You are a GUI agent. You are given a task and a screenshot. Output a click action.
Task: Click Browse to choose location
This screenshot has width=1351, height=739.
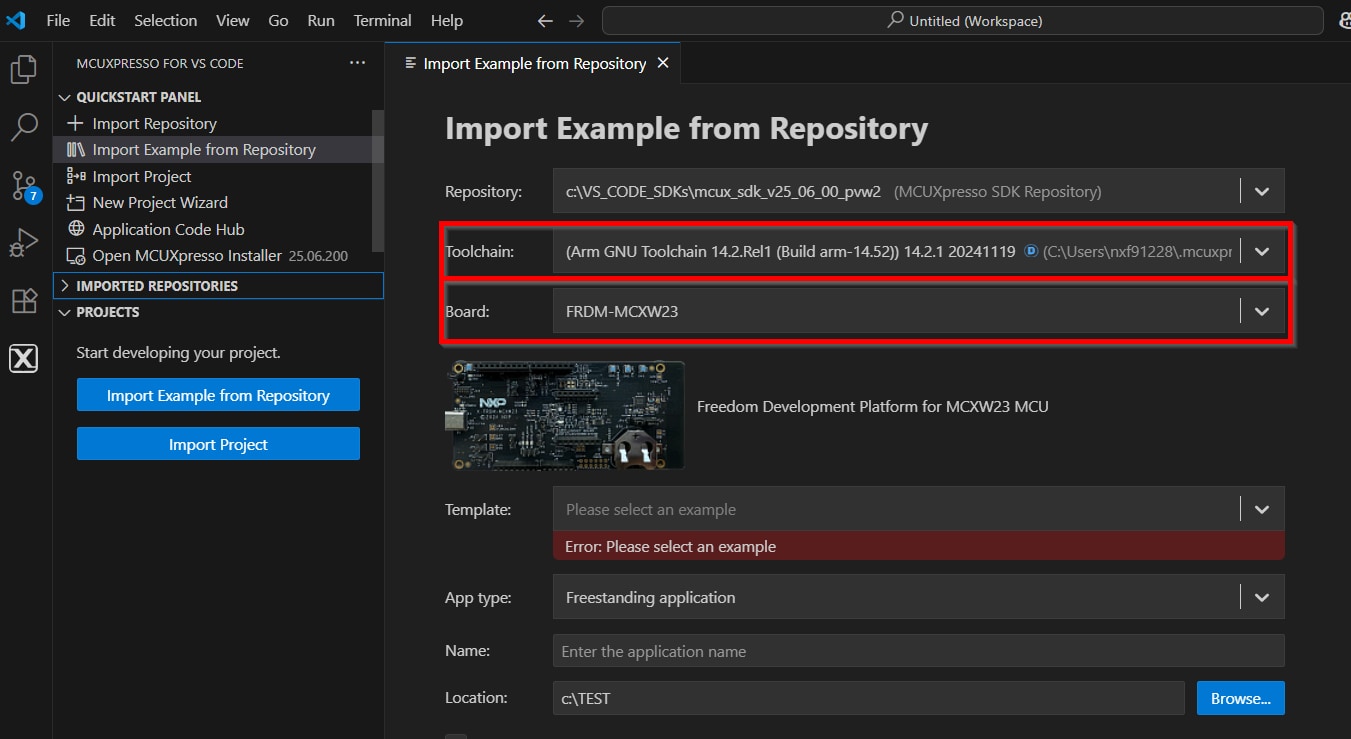[x=1240, y=698]
